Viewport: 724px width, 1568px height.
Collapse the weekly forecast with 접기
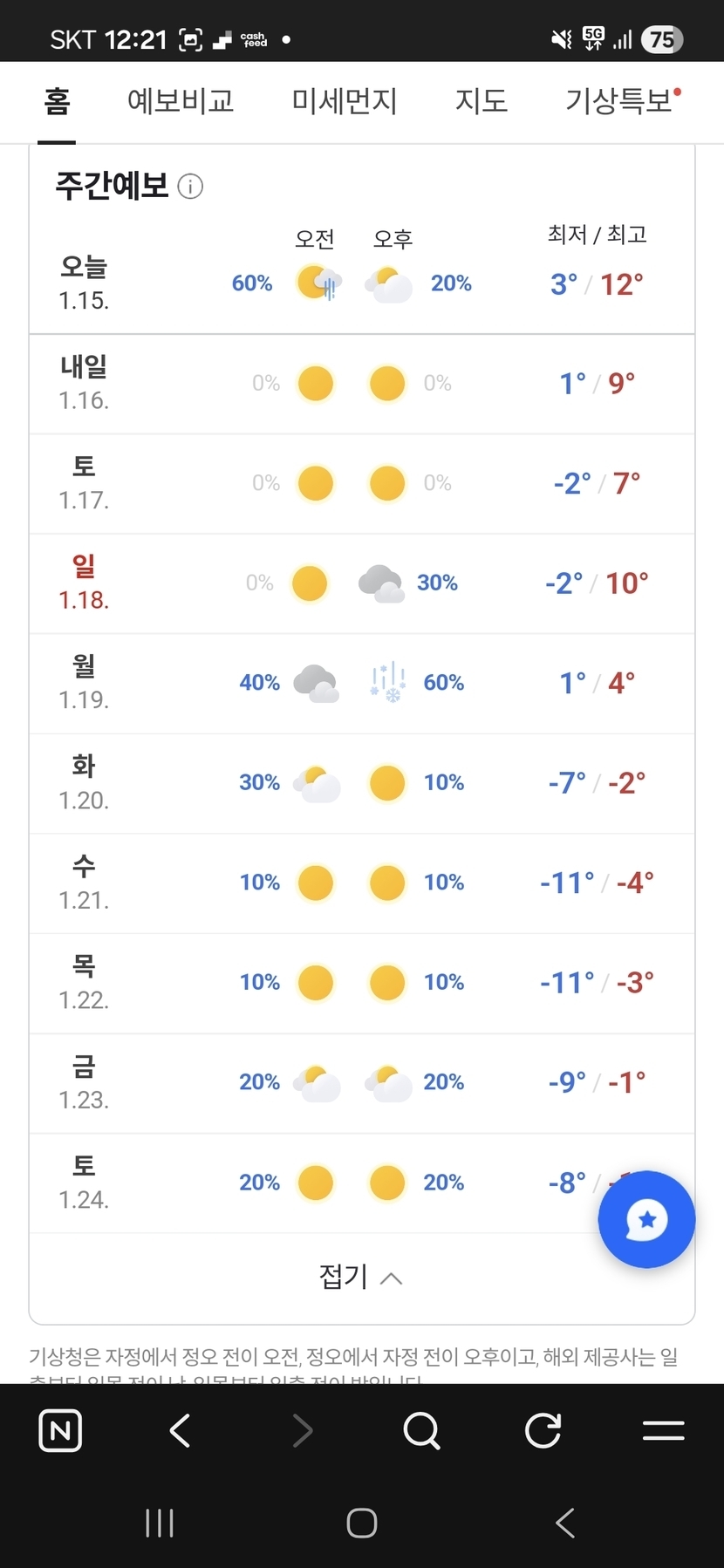pos(361,1278)
